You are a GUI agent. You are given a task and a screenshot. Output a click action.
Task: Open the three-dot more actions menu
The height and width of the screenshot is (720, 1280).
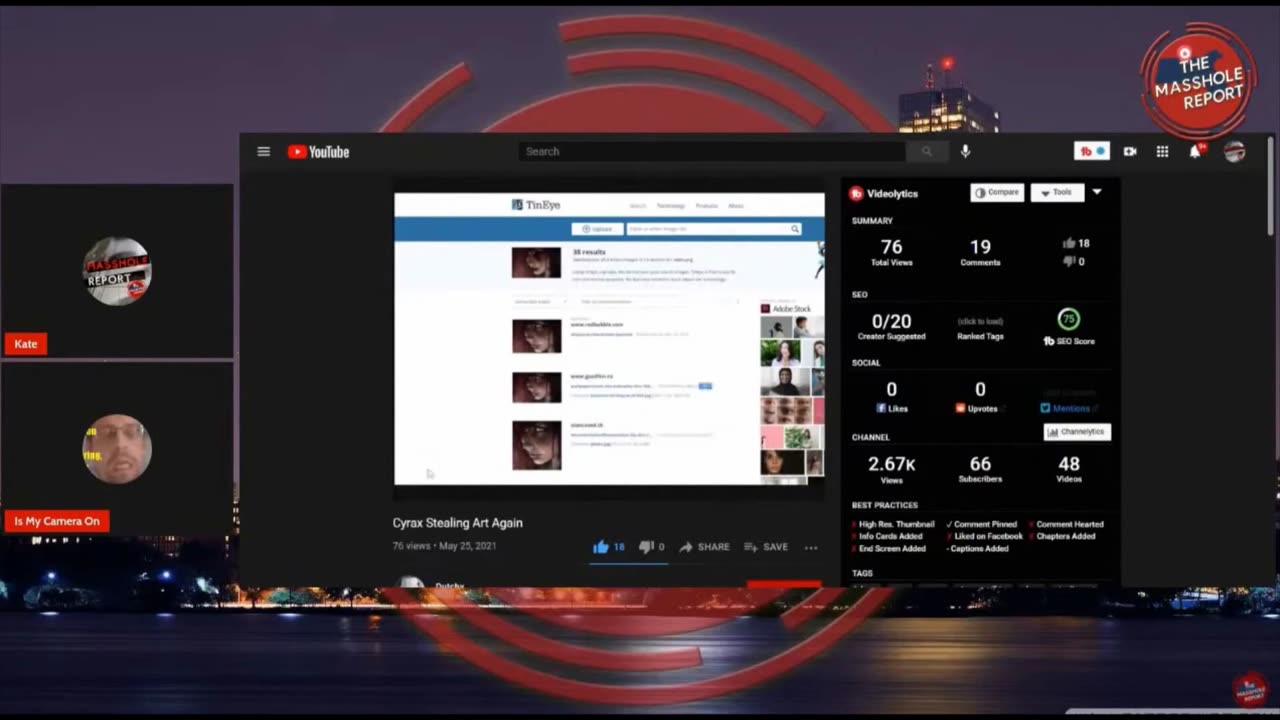[811, 547]
